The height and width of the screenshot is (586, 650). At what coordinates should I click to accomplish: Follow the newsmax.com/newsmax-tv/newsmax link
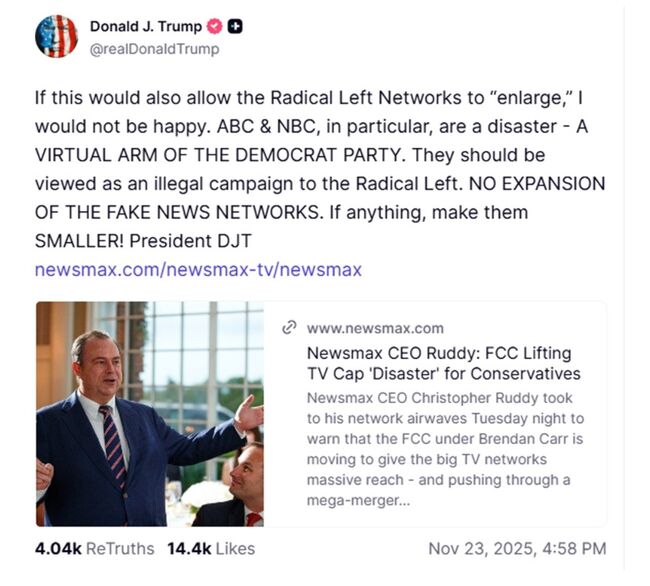(198, 269)
